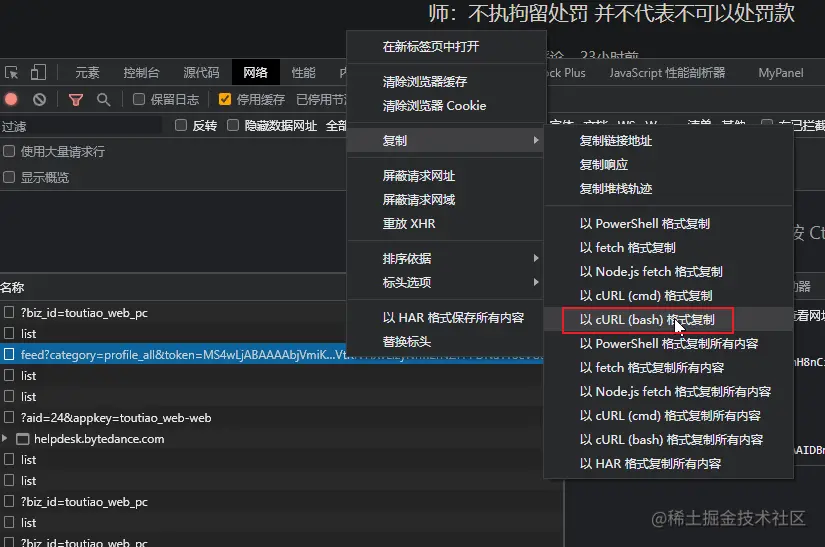Image resolution: width=825 pixels, height=547 pixels.
Task: Uncheck the 停用缓存 checkbox
Action: point(225,99)
